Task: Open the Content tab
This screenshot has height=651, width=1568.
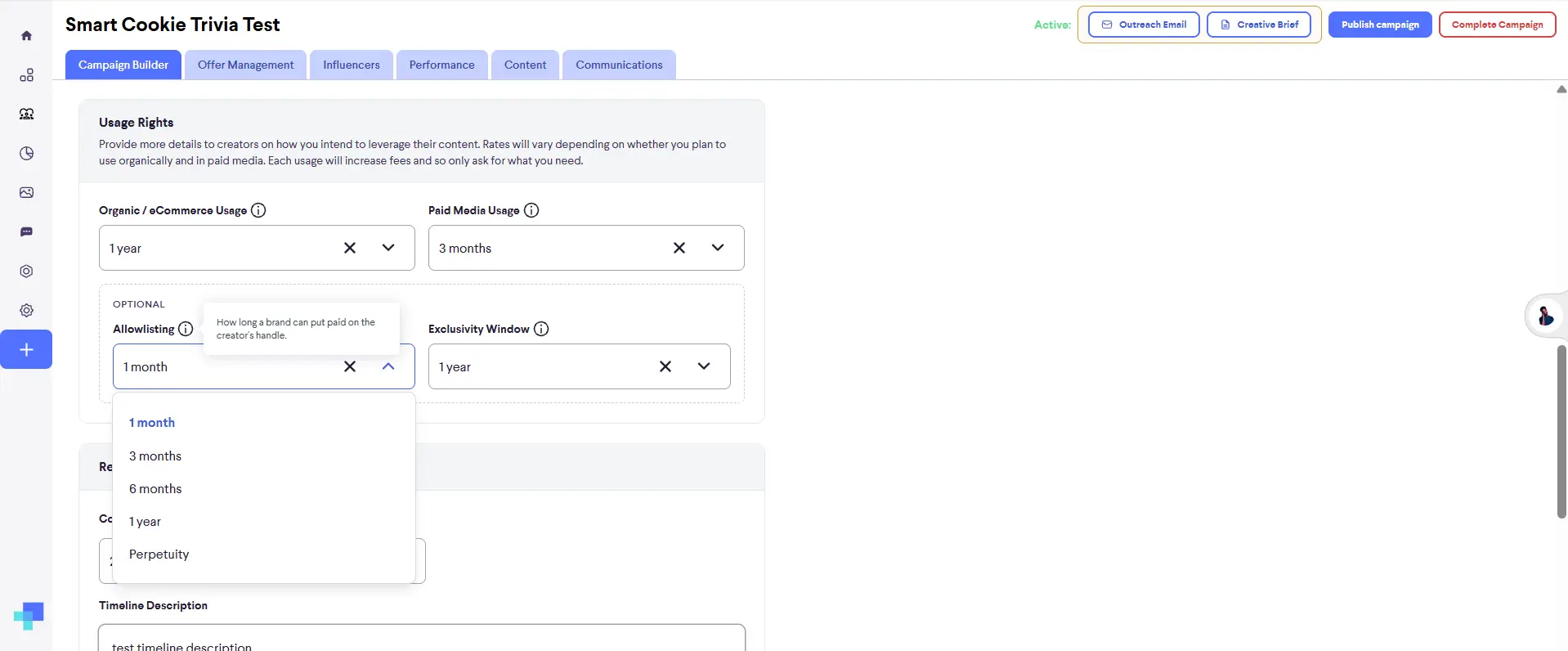Action: [x=526, y=65]
